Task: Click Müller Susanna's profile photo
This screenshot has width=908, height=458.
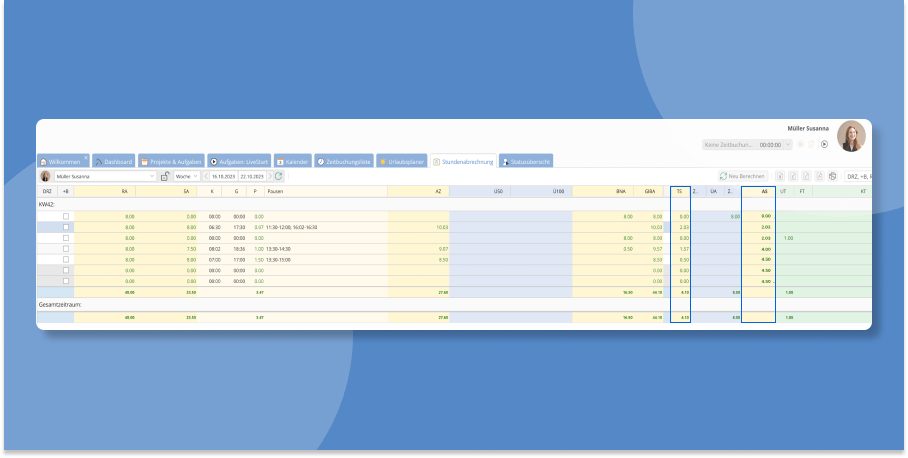Action: tap(851, 136)
